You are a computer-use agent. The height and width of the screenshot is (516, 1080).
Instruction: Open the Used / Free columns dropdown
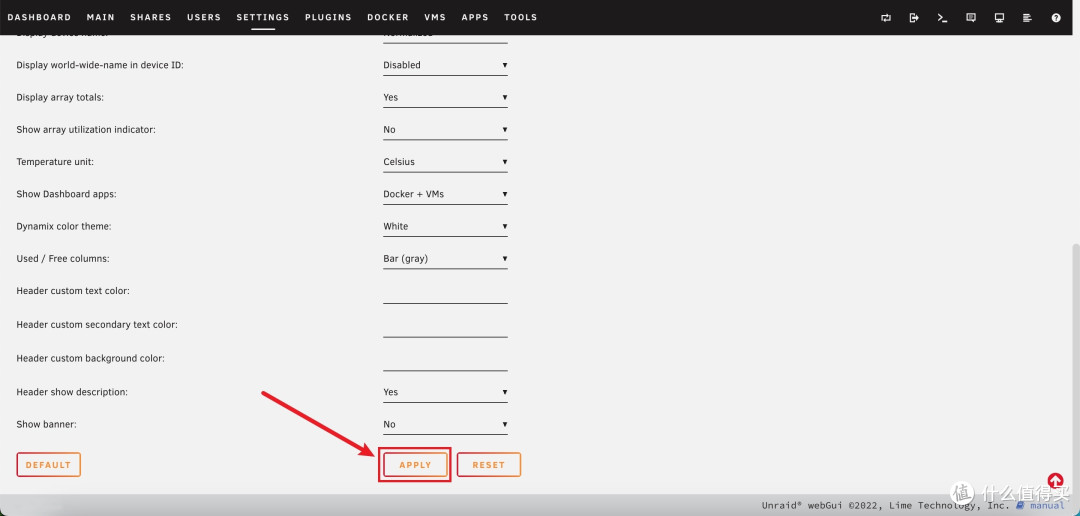click(445, 258)
